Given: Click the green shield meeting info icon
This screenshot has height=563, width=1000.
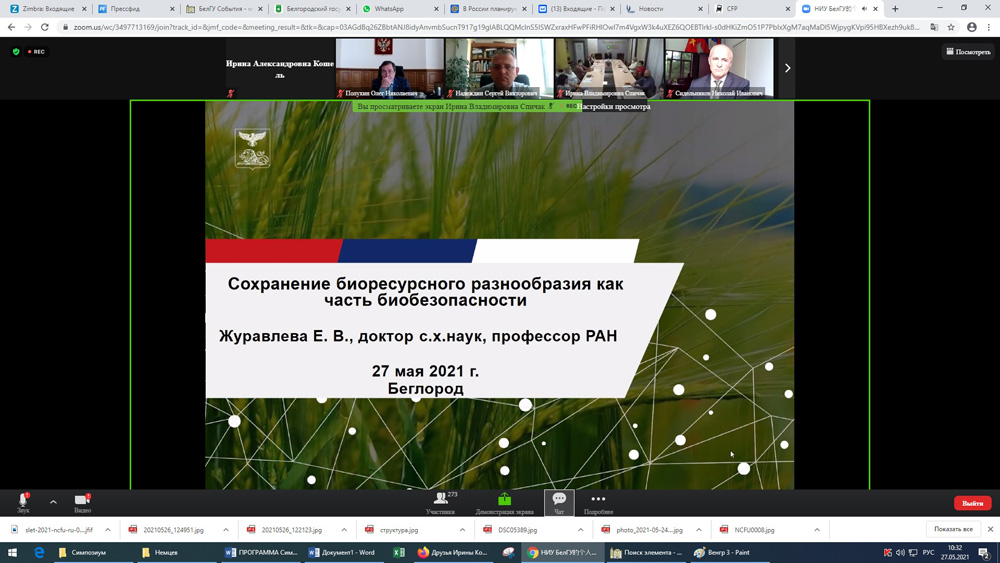Looking at the screenshot, I should click(x=16, y=51).
